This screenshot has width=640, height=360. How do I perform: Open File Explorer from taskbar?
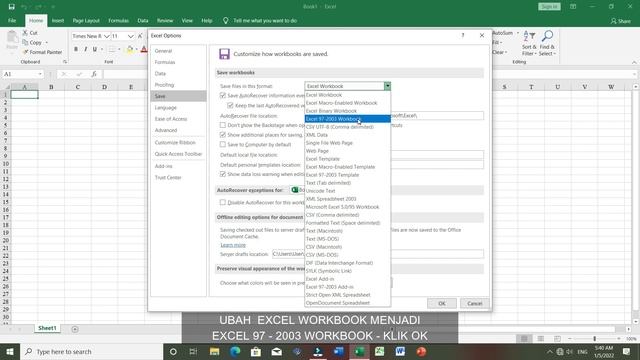pyautogui.click(x=214, y=351)
